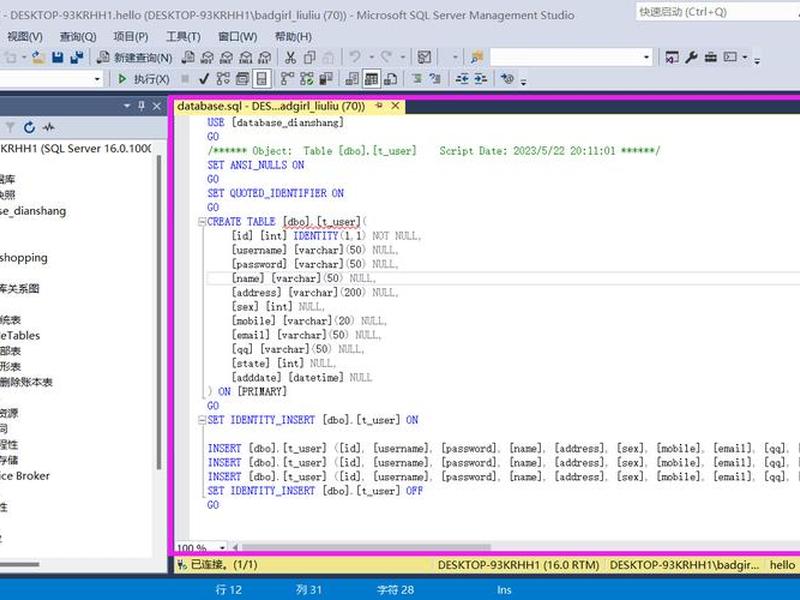This screenshot has width=800, height=600.
Task: Click the Decrease Indent icon
Action: pos(462,79)
